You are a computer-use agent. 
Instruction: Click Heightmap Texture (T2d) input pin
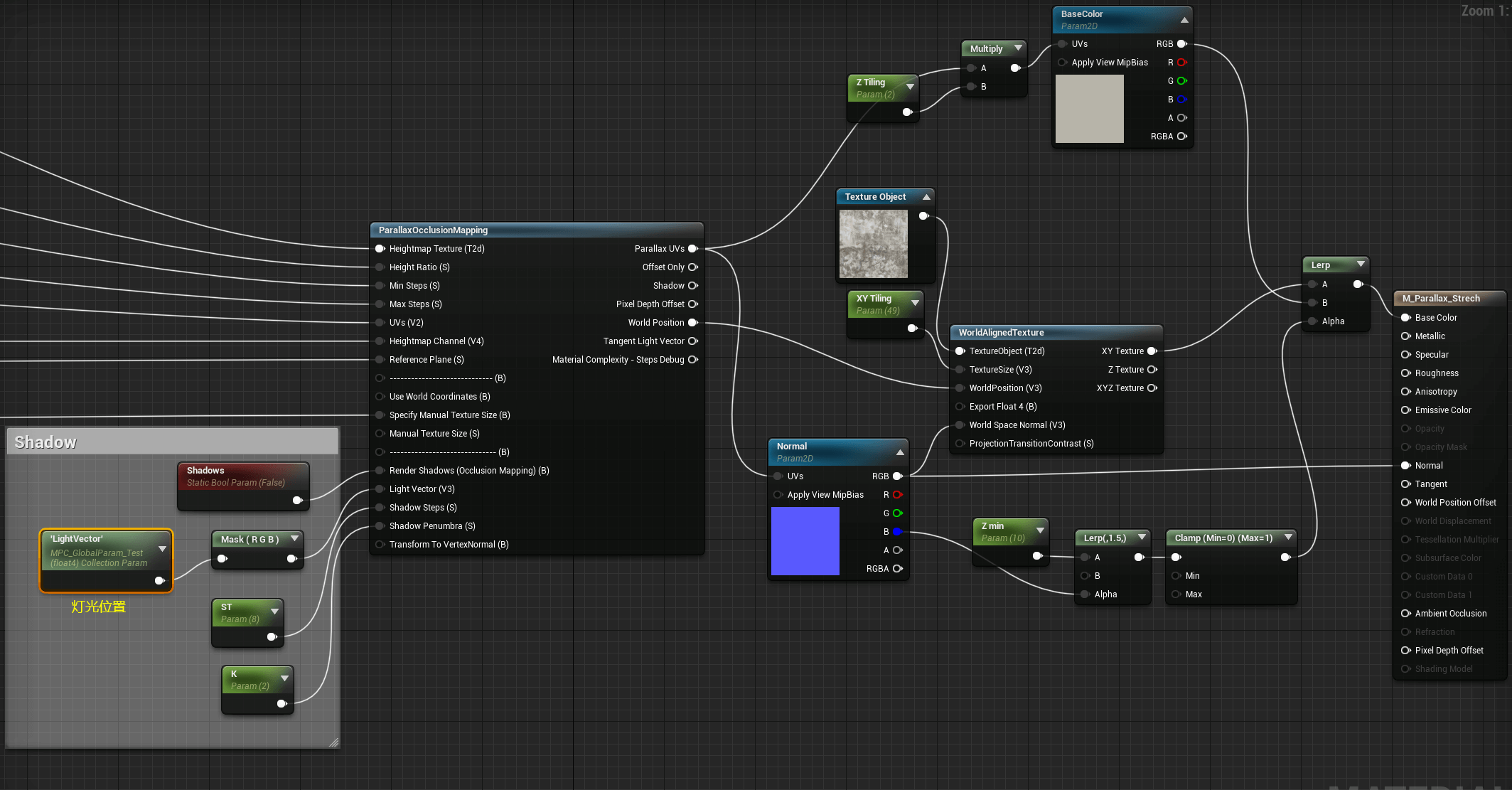[x=380, y=249]
